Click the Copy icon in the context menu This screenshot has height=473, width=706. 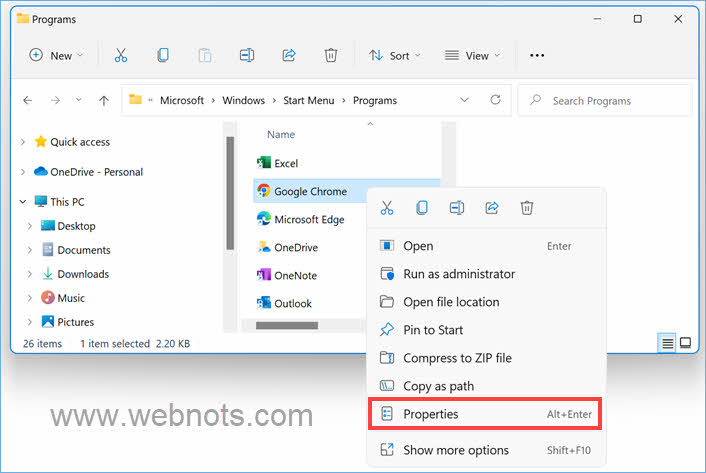coord(422,208)
